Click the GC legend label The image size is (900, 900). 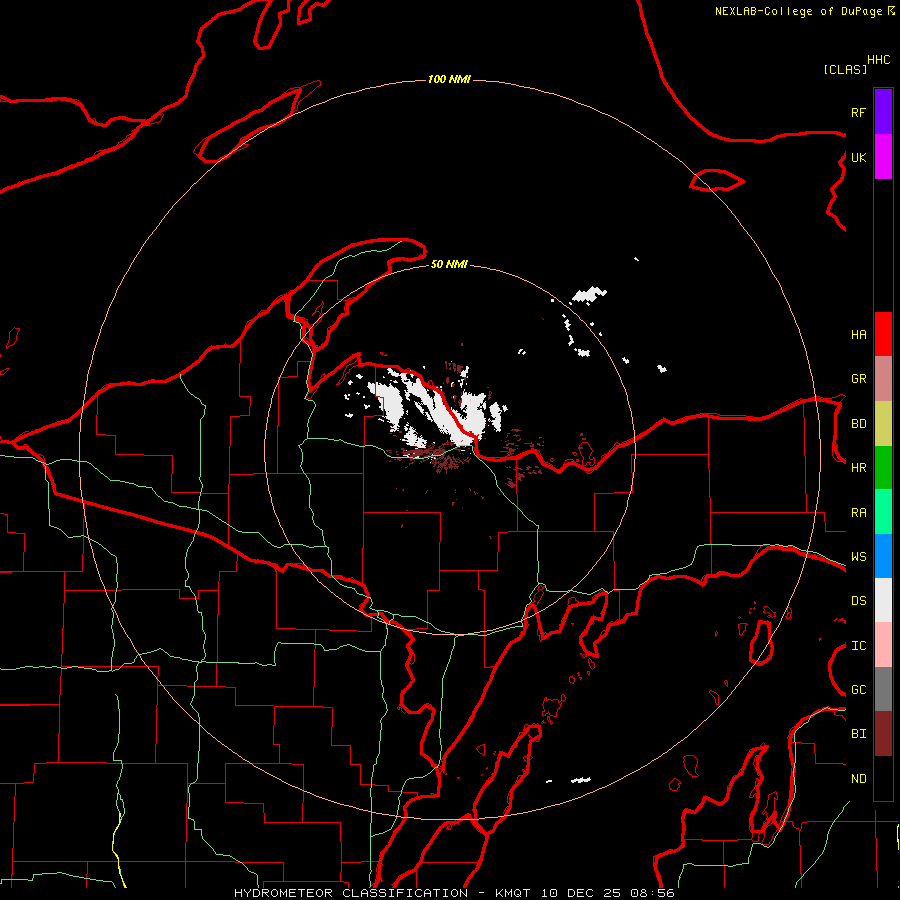pyautogui.click(x=858, y=690)
